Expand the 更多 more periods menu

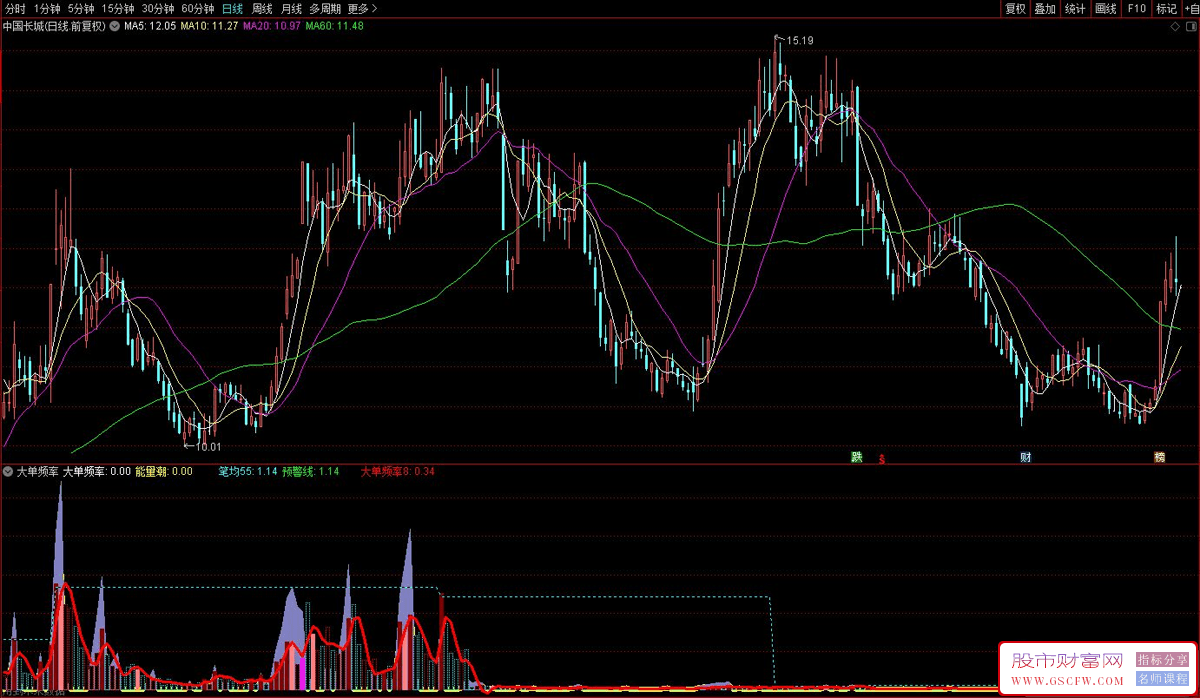362,8
